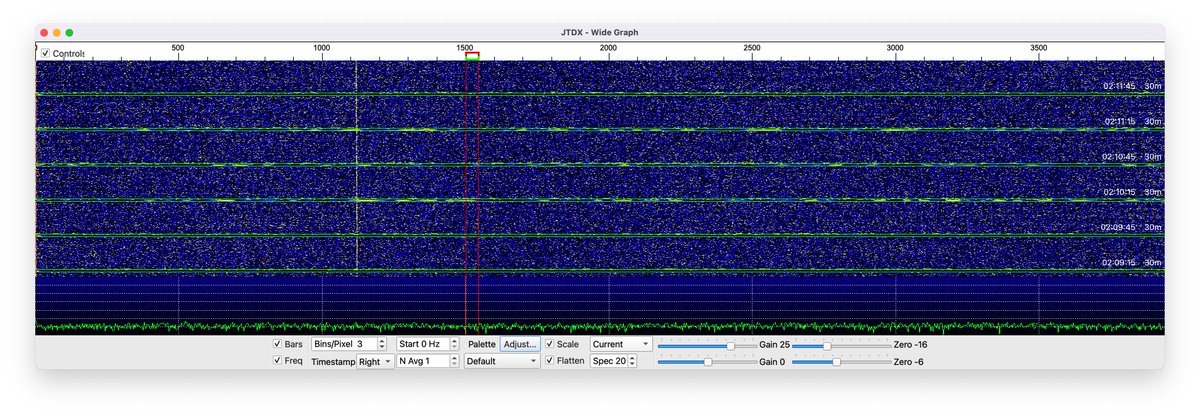Click the Start 0 Hz field
Screen dimensions: 1200x416
(x=423, y=344)
